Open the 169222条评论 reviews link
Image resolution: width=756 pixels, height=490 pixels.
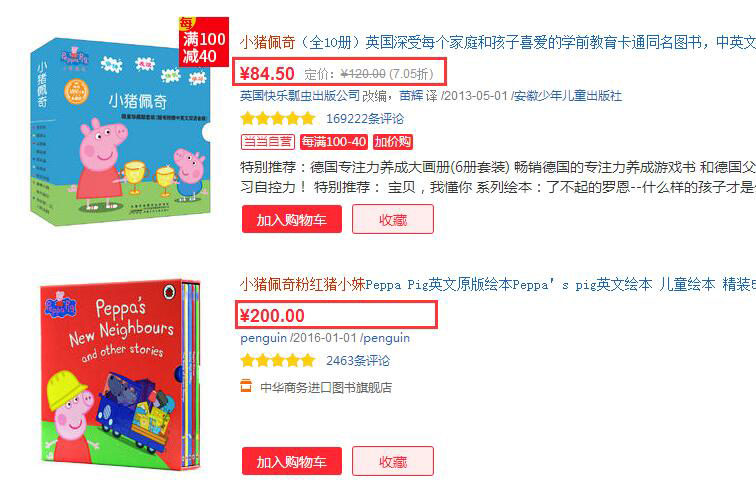(365, 119)
